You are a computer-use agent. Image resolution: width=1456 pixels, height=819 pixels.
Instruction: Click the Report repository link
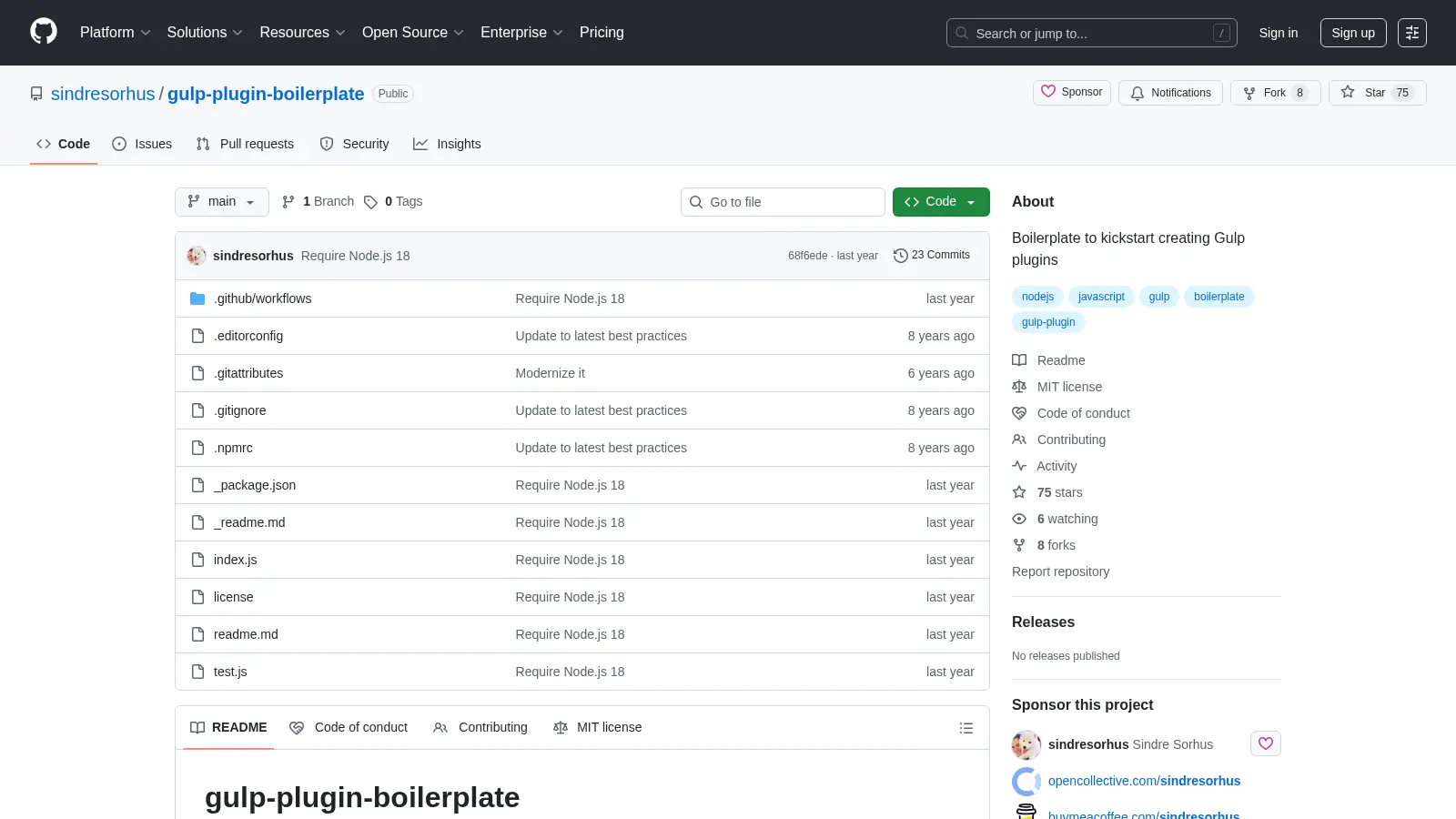[1060, 571]
